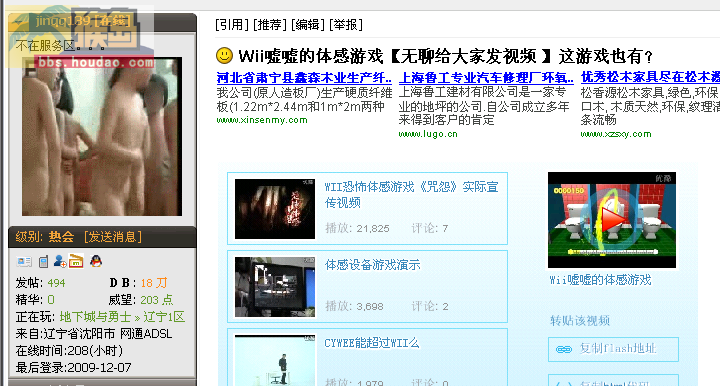This screenshot has height=386, width=720.
Task: Open ad link 上海鲁工专业汽车修理厂环氧..
Action: click(486, 78)
